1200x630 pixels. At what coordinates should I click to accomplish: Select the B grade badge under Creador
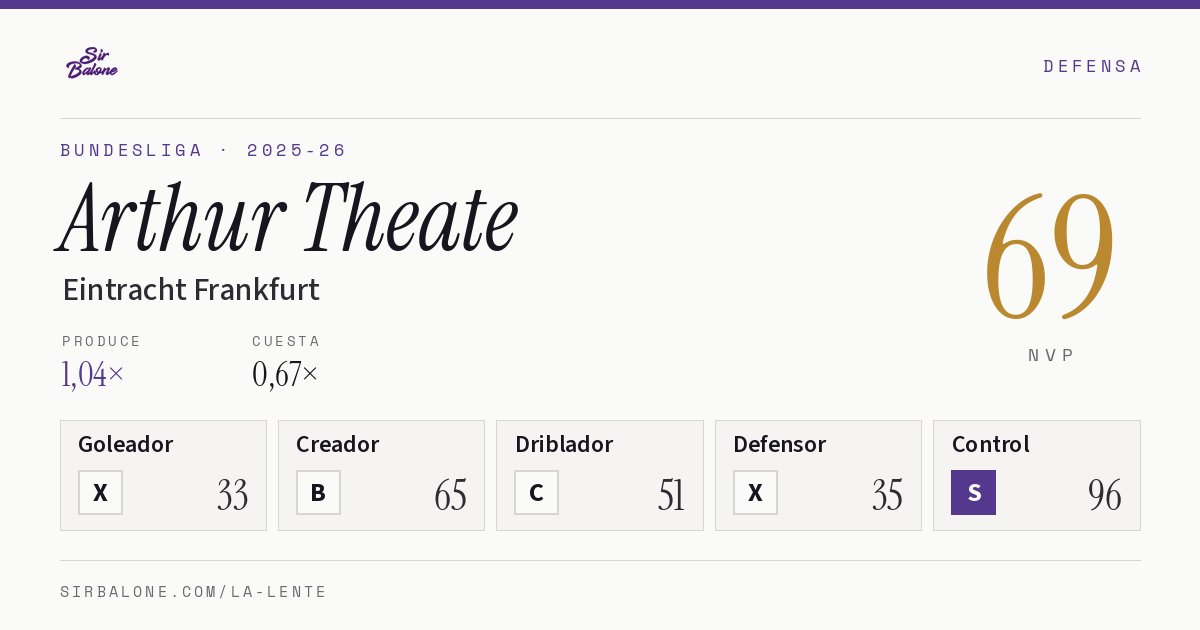click(318, 492)
